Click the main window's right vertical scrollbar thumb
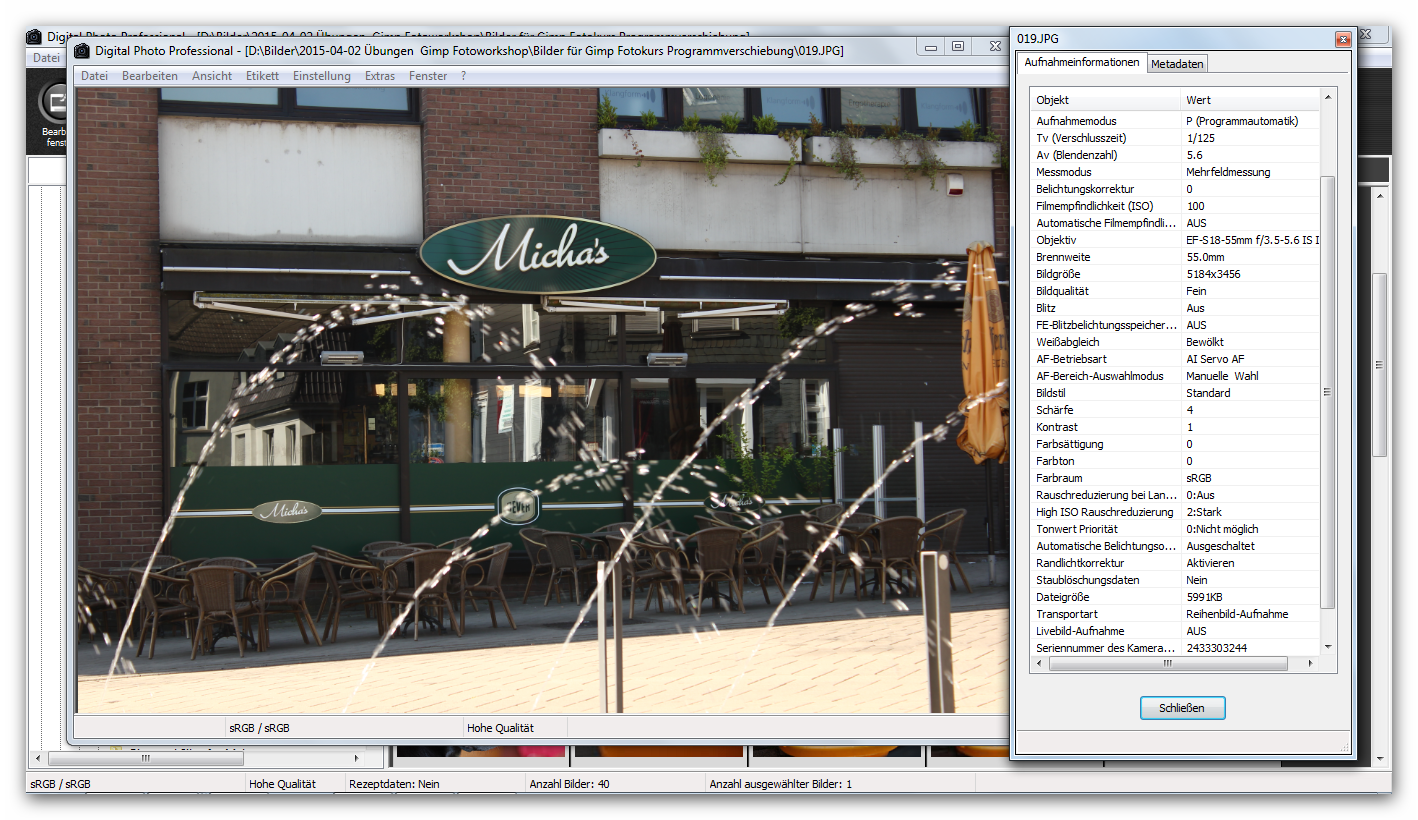This screenshot has width=1418, height=820. click(1381, 365)
